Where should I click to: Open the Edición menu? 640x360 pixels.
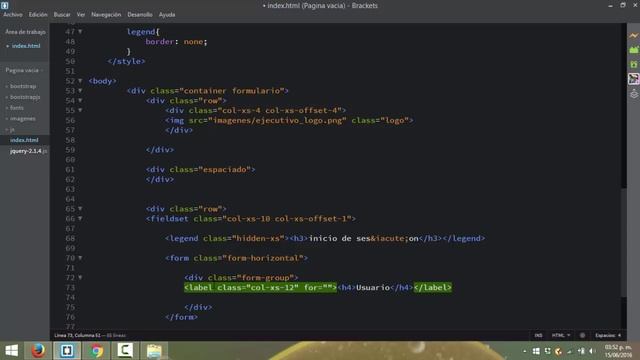[38, 14]
